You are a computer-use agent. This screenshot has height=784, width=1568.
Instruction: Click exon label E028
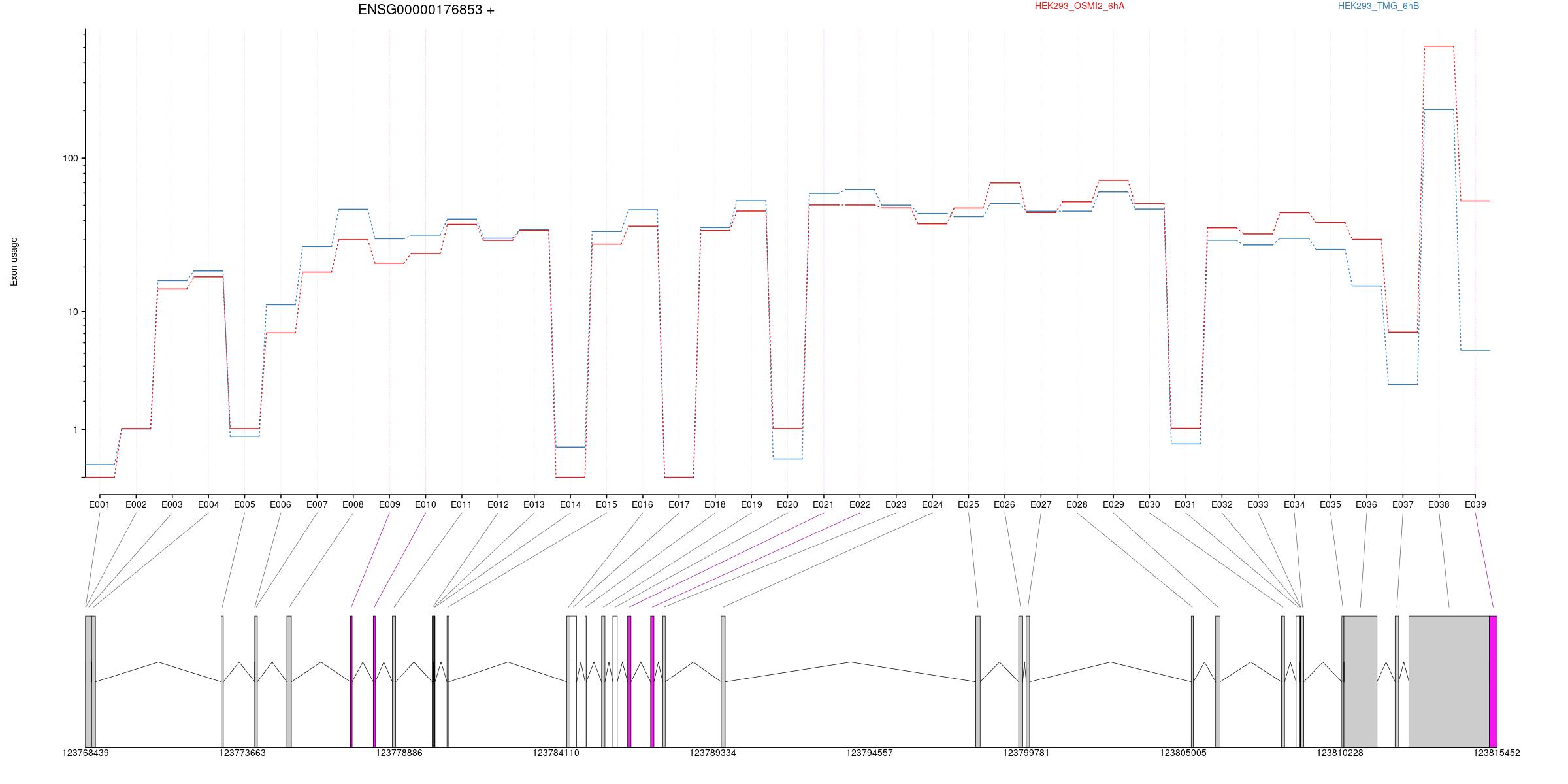[x=1077, y=504]
